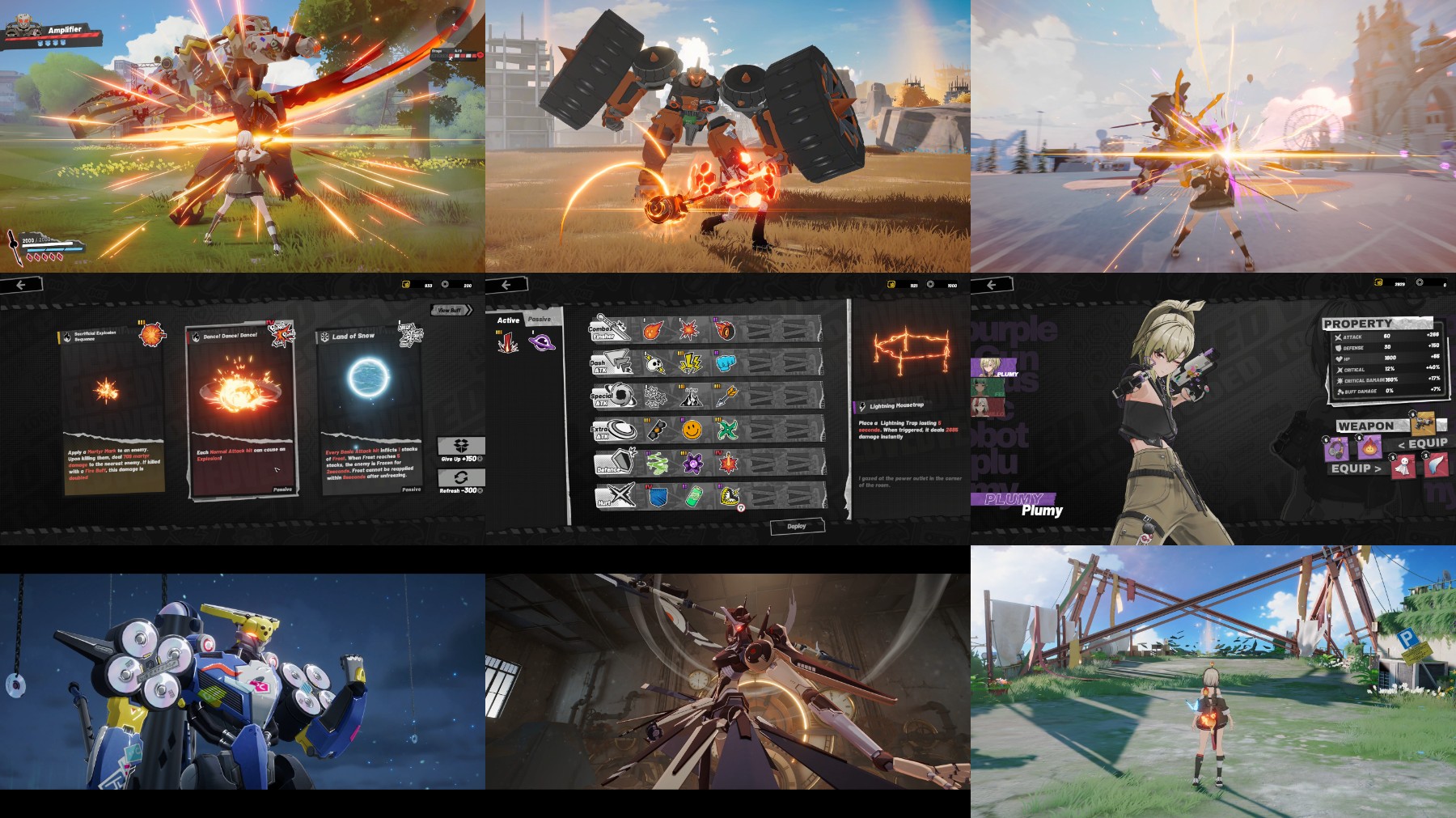
Task: Pick the flaming tire icon in Combo Finisher row
Action: (x=725, y=329)
